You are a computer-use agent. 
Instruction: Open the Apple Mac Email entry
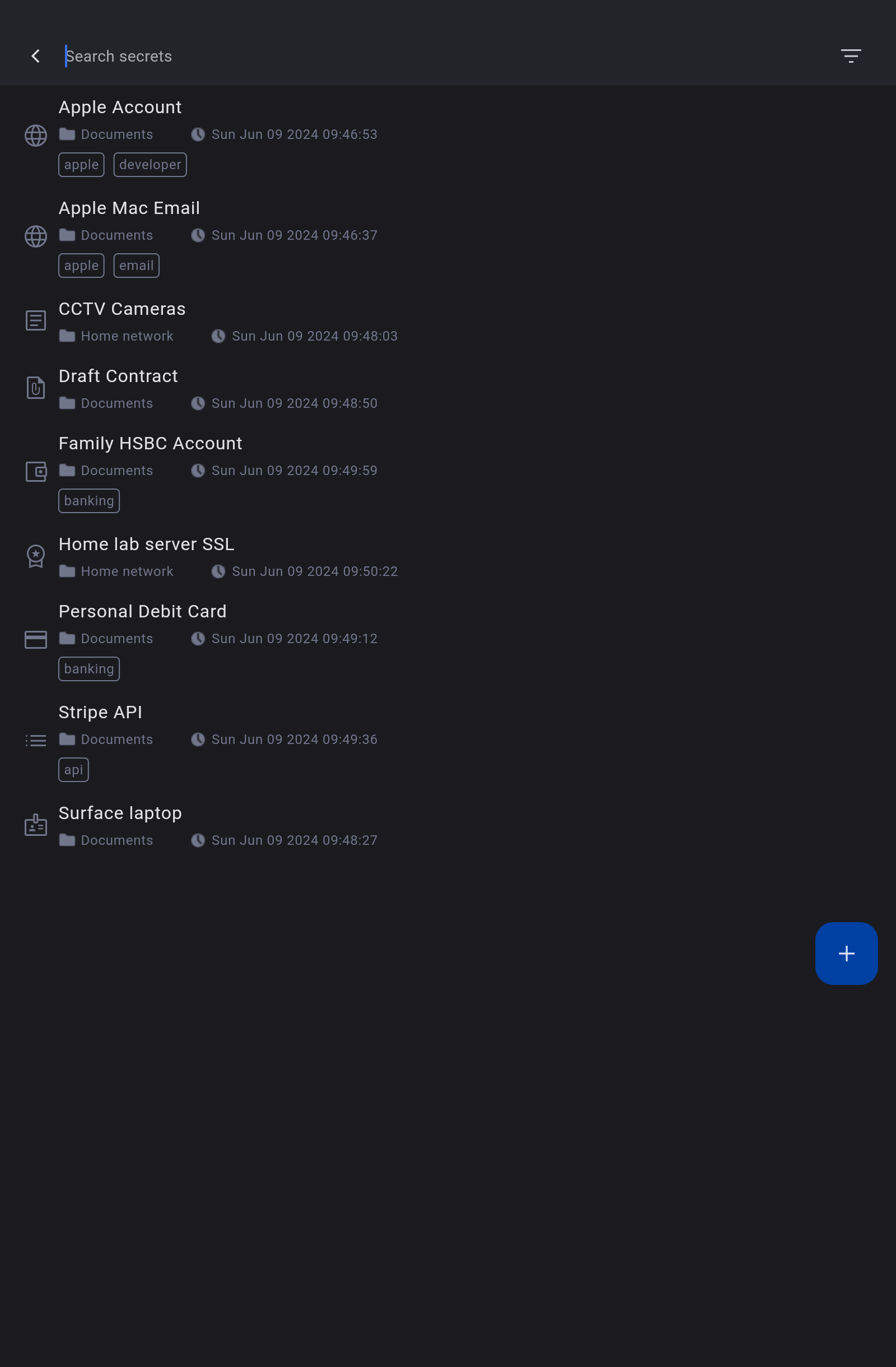pos(447,236)
